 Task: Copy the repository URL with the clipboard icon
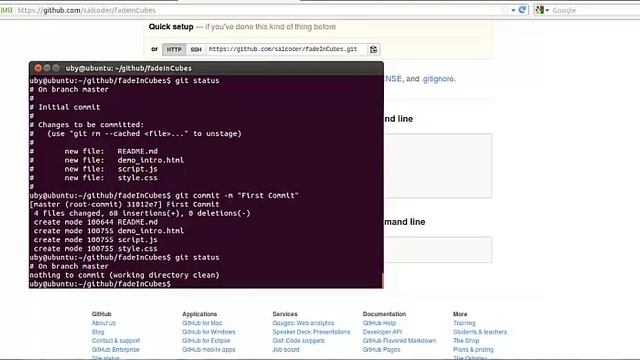pyautogui.click(x=373, y=49)
